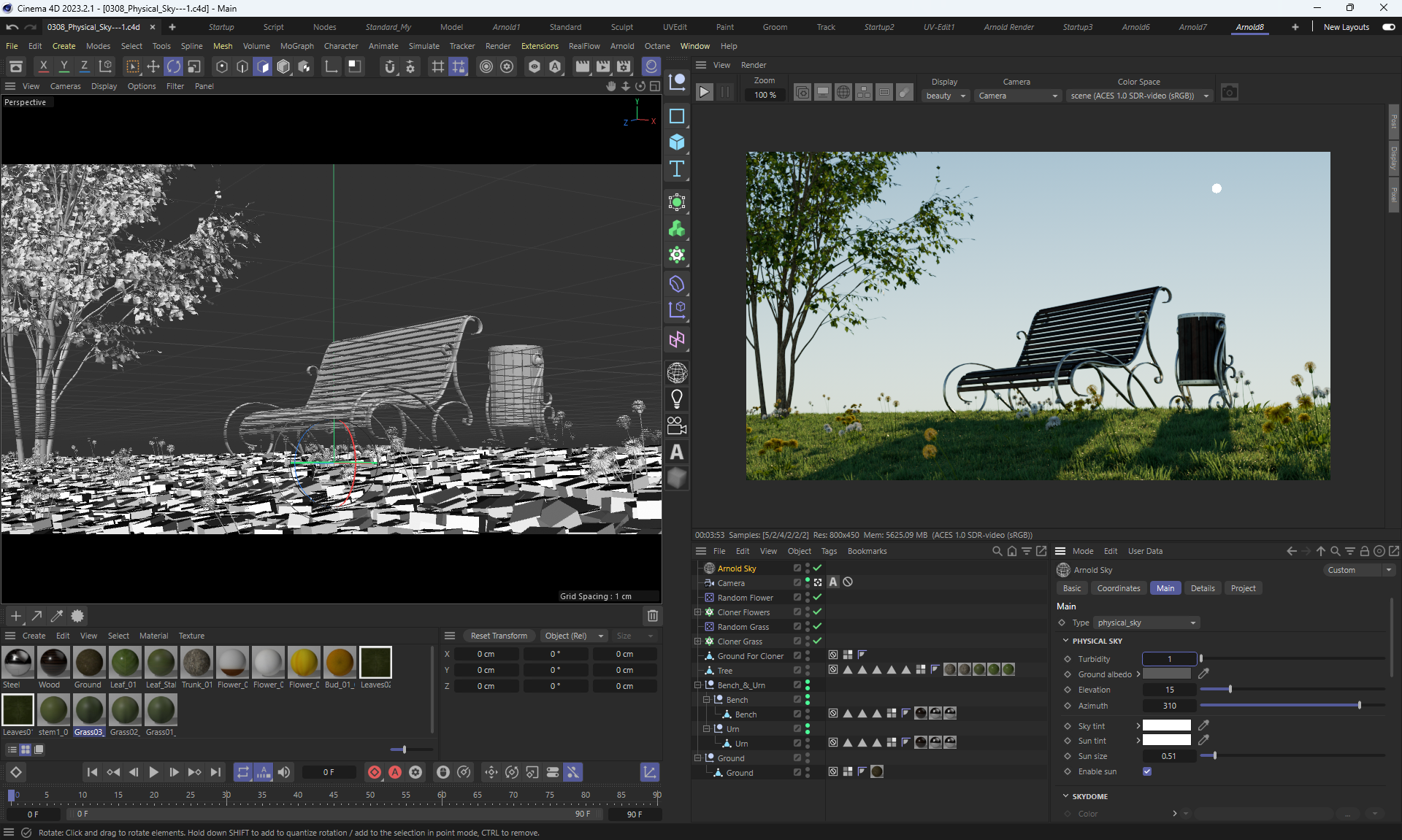The height and width of the screenshot is (840, 1402).
Task: Select the Rotate tool in top toolbar
Action: click(x=174, y=66)
